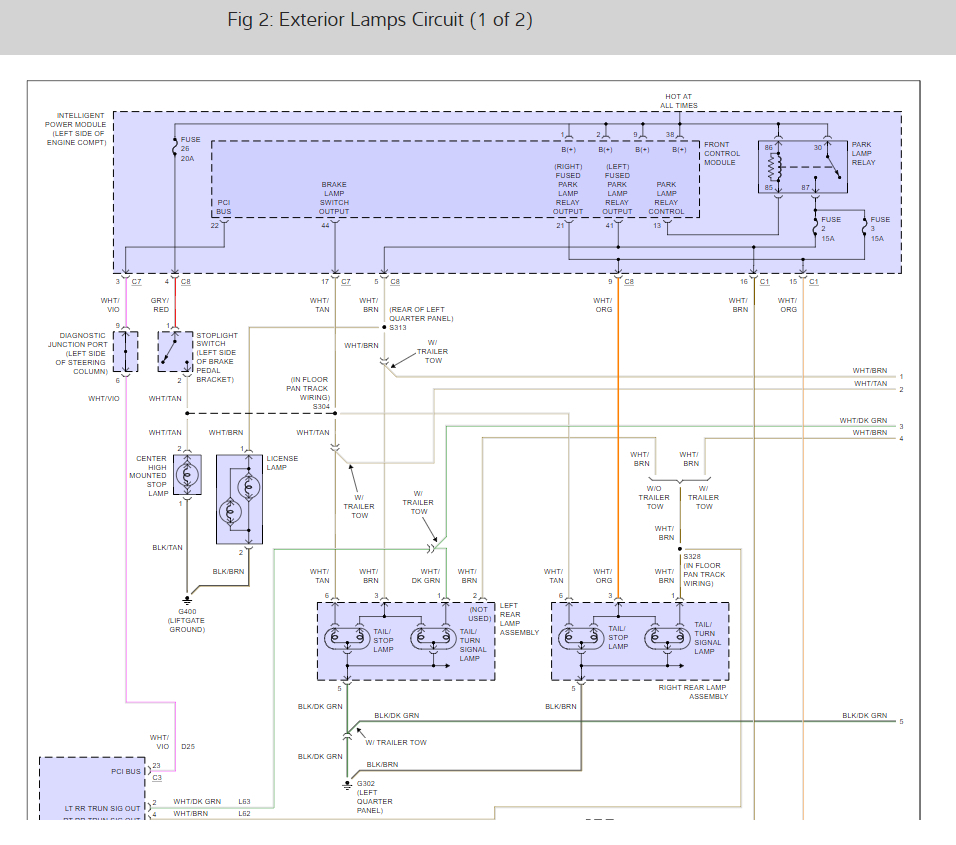956x845 pixels.
Task: Click the right tail/turn signal lamp bulb symbol
Action: pyautogui.click(x=667, y=638)
